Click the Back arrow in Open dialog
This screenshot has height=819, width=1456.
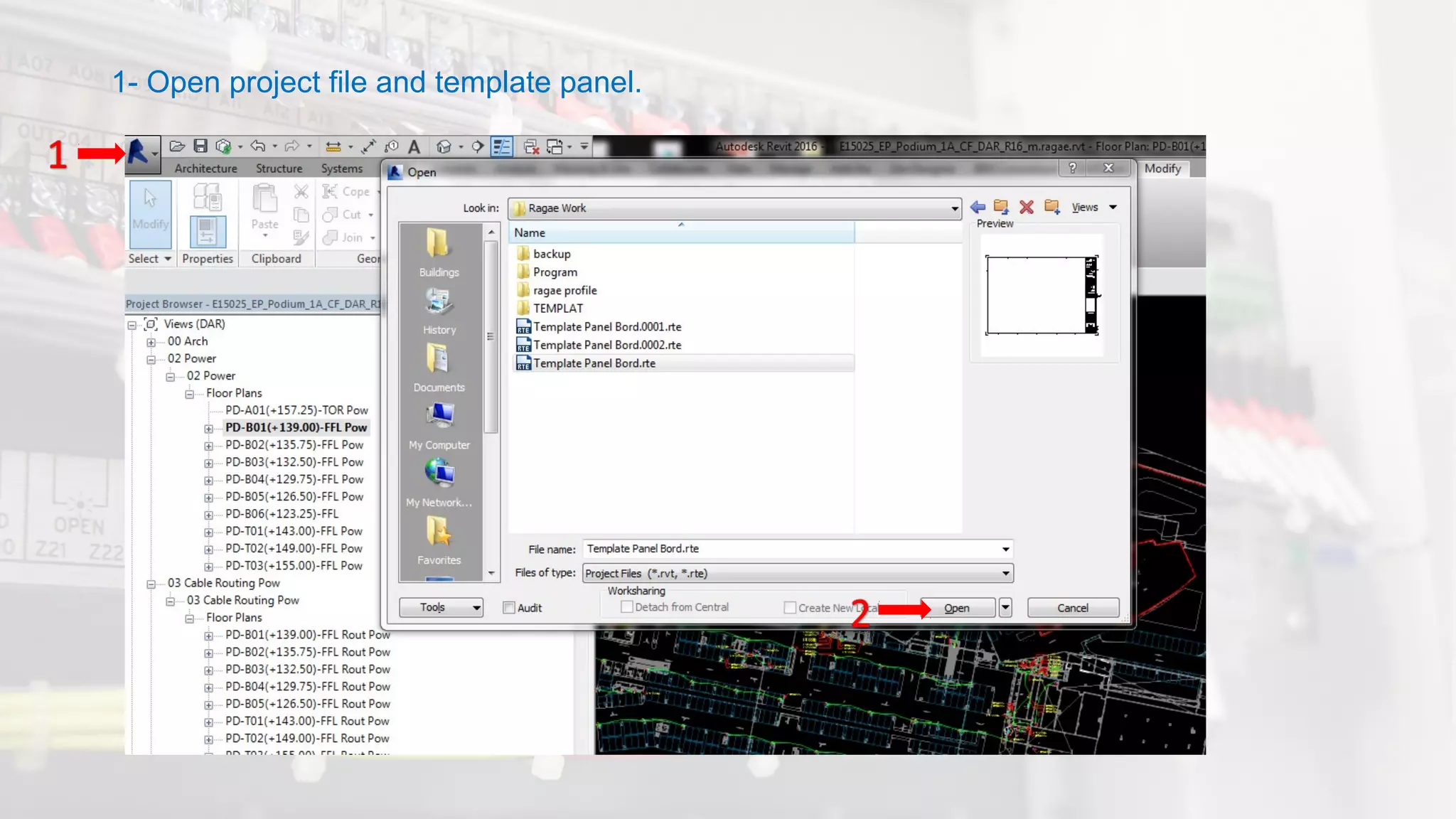pos(978,207)
